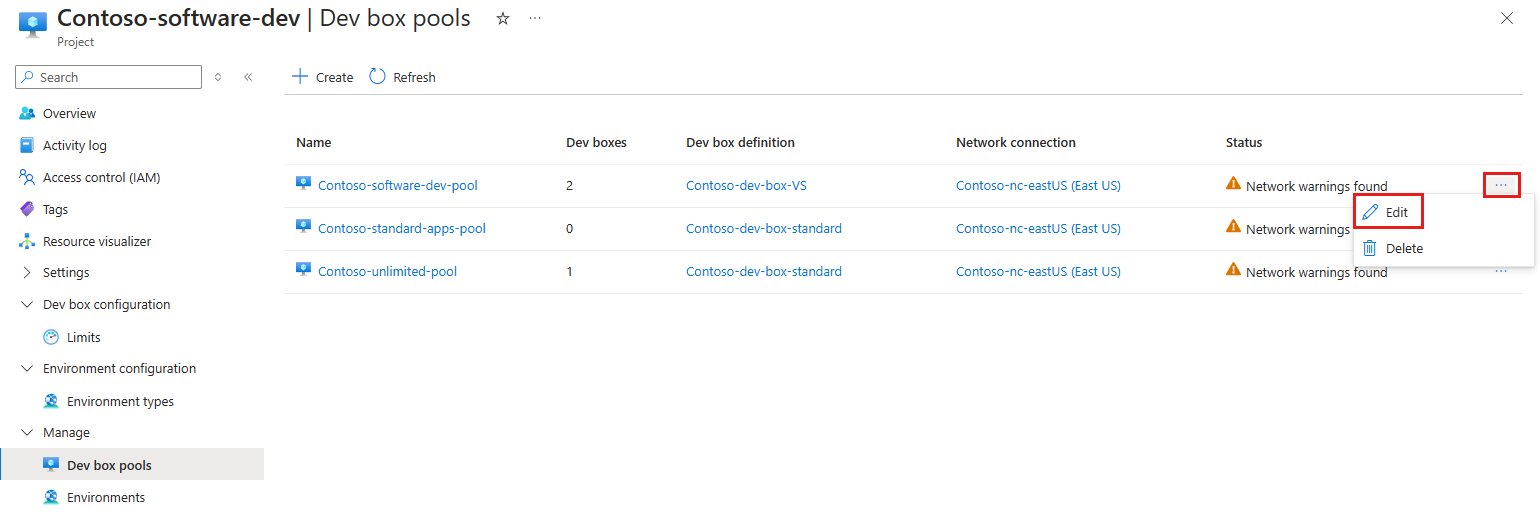Image resolution: width=1540 pixels, height=521 pixels.
Task: Click the Access control person icon
Action: (27, 177)
